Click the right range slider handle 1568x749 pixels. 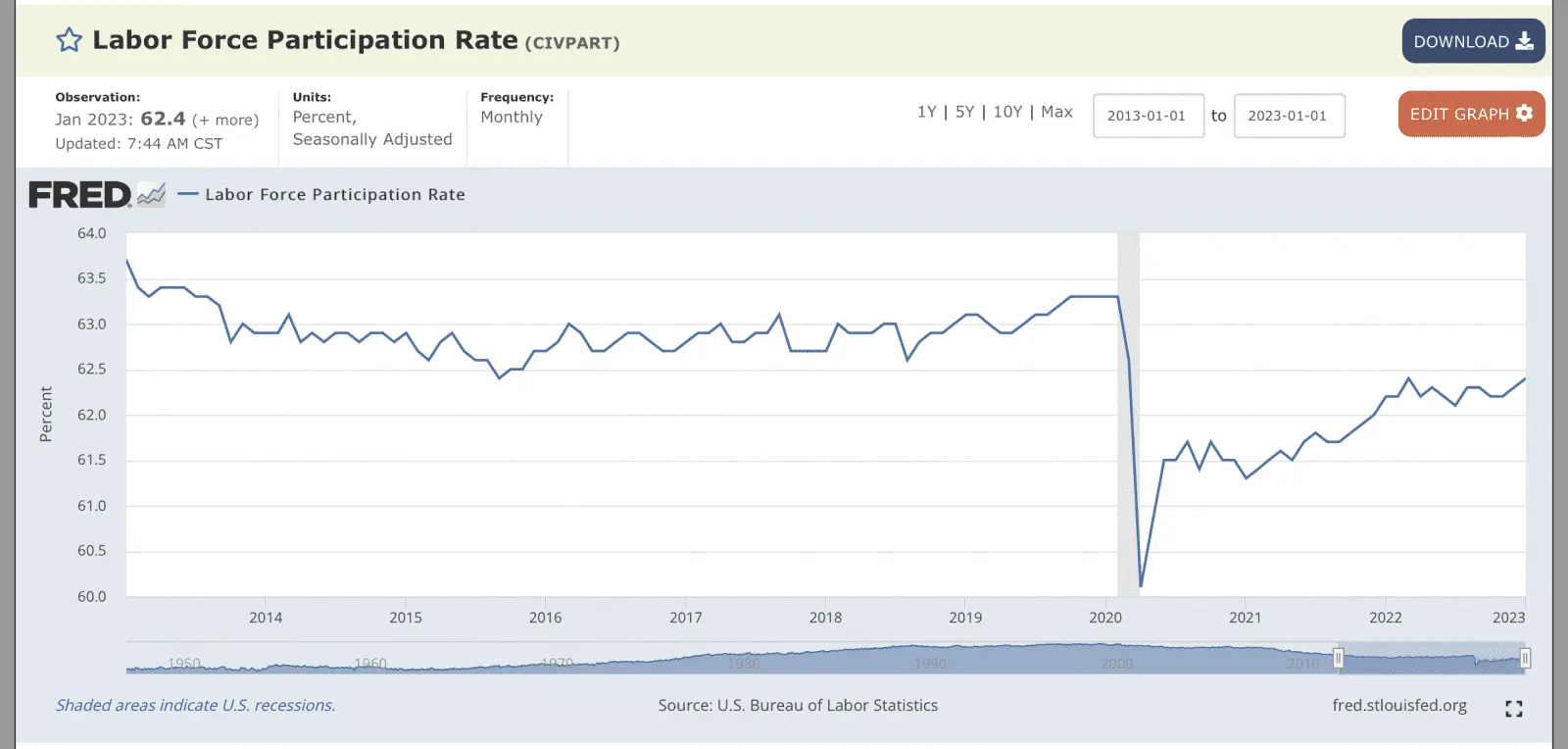[1525, 659]
